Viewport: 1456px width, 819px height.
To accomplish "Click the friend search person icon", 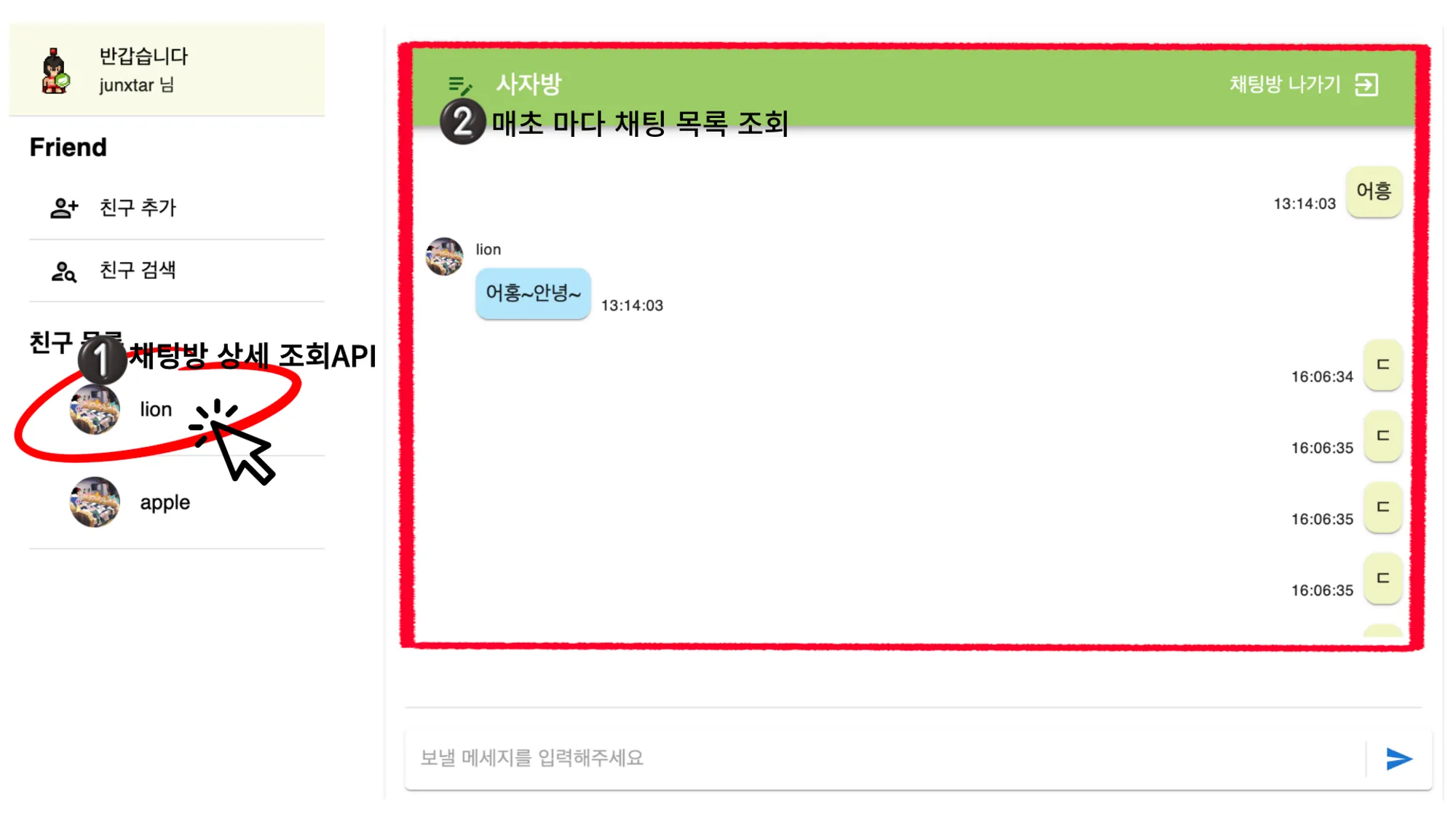I will pyautogui.click(x=64, y=272).
